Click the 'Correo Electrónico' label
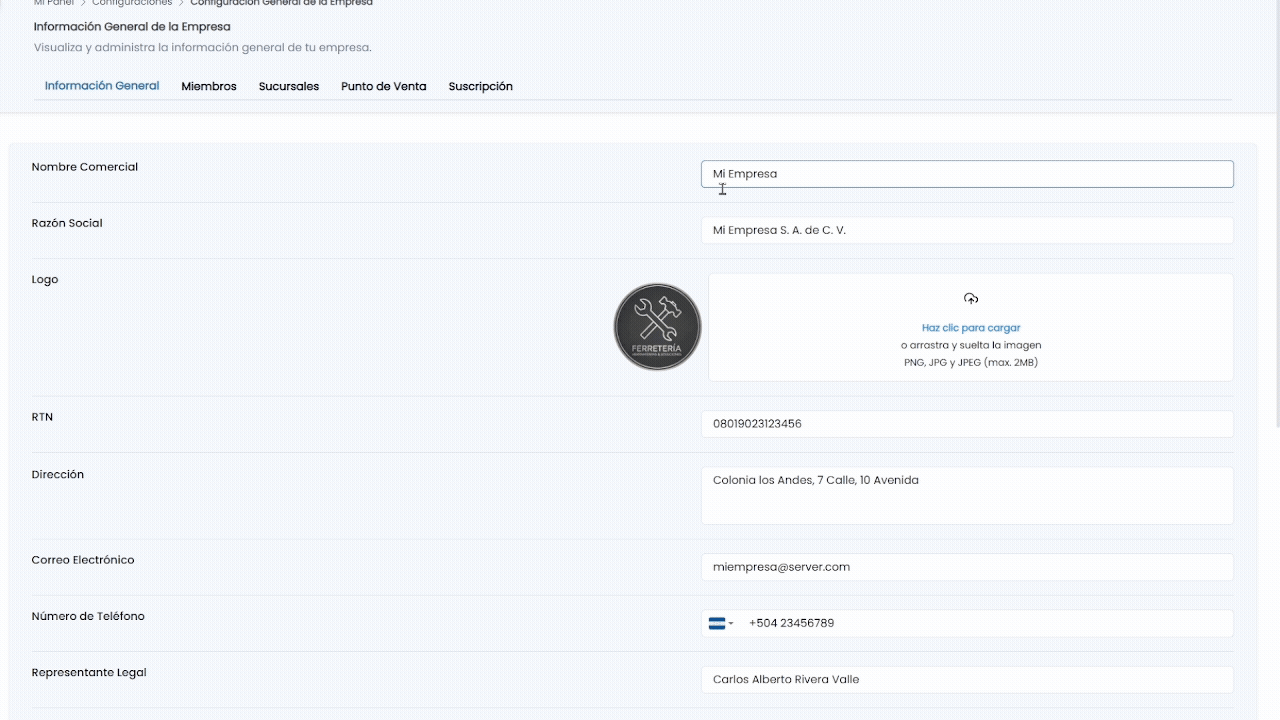This screenshot has width=1280, height=720. [83, 560]
